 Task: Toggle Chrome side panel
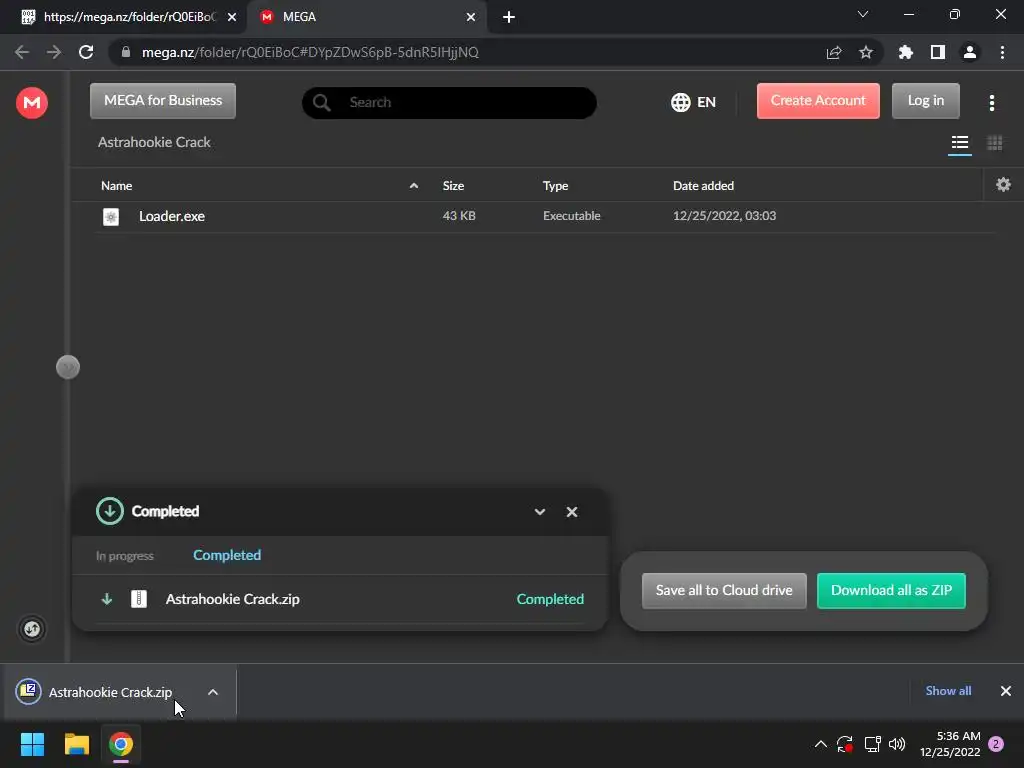click(938, 52)
